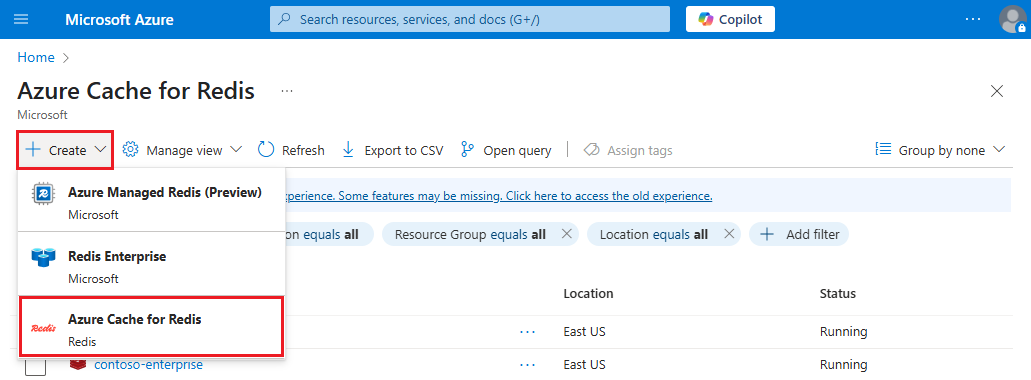The image size is (1031, 380).
Task: Edit Resource Group equals all filter
Action: 470,234
